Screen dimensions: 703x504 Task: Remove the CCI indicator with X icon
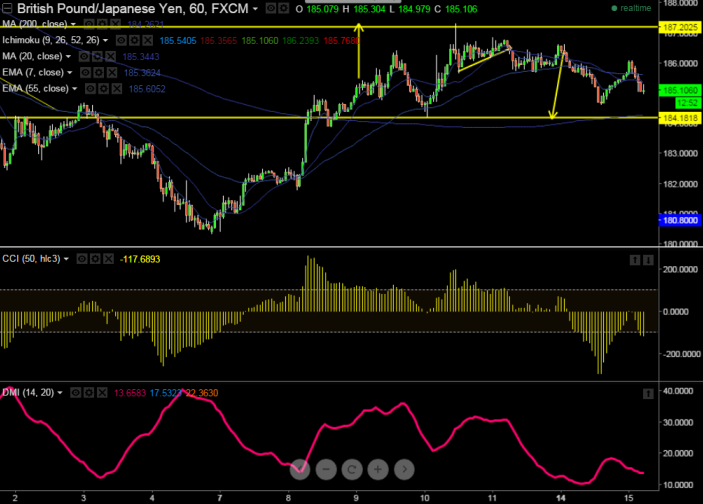[108, 259]
